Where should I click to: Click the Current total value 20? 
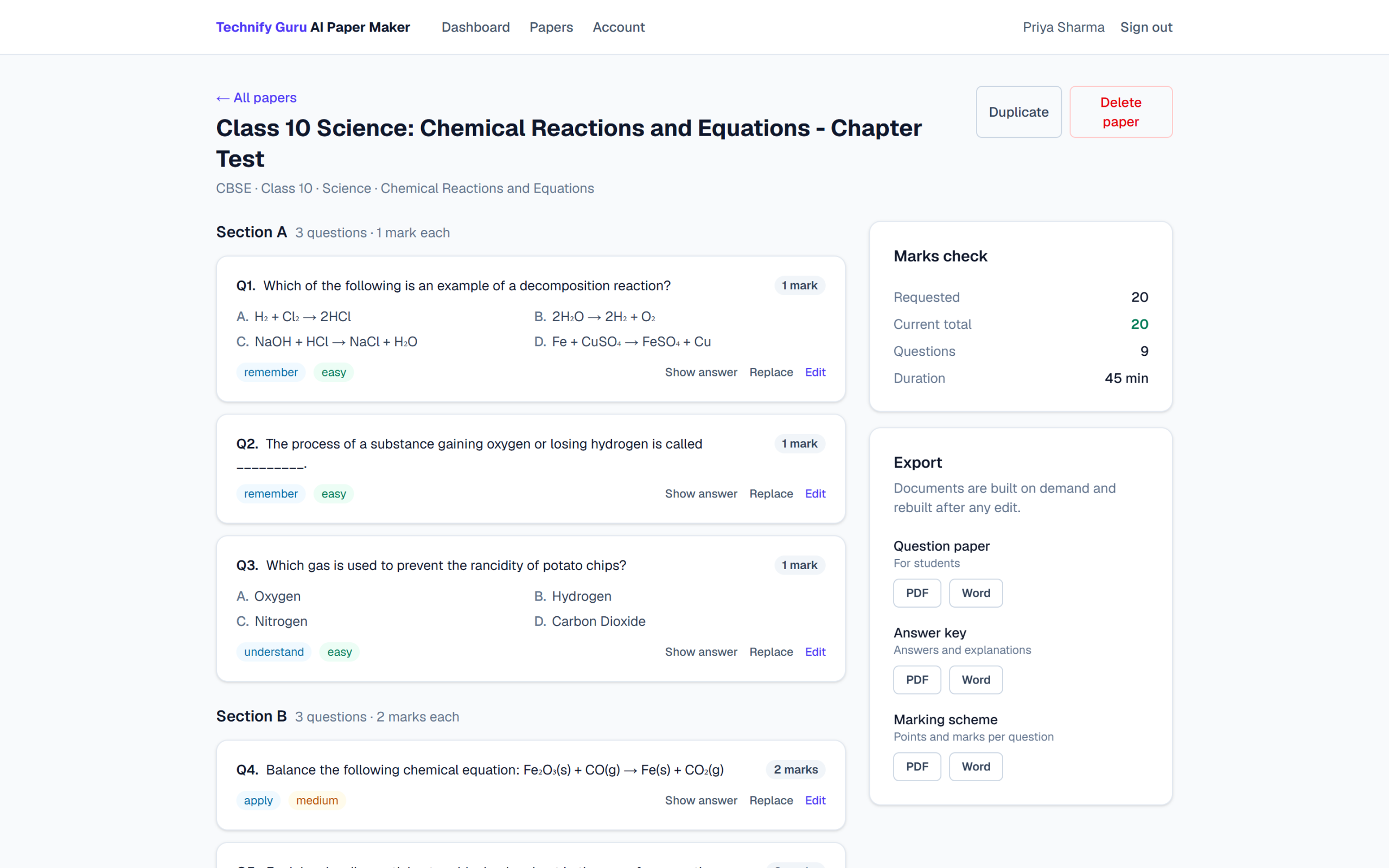(x=1139, y=324)
